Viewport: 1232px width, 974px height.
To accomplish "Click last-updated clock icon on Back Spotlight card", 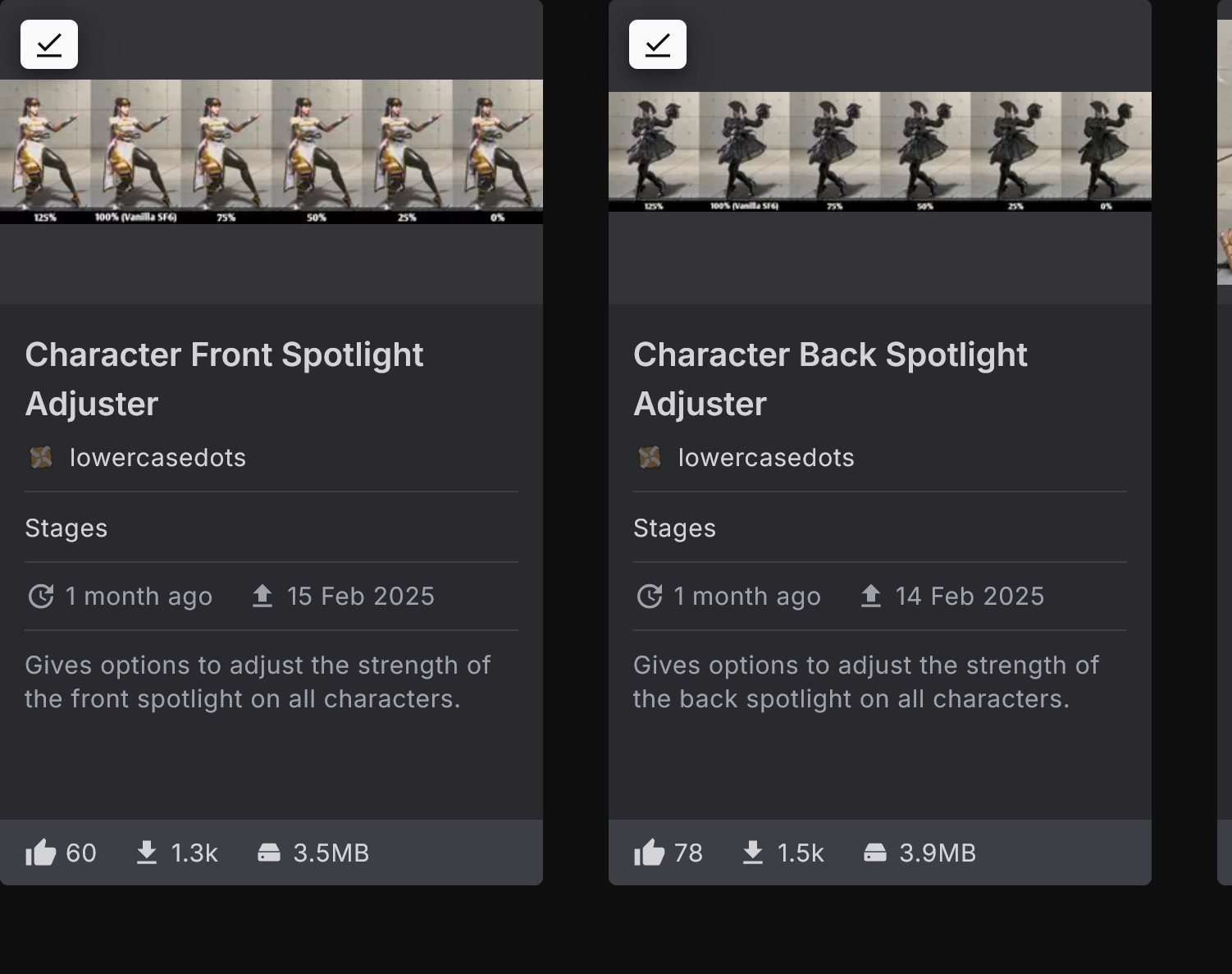I will [650, 596].
